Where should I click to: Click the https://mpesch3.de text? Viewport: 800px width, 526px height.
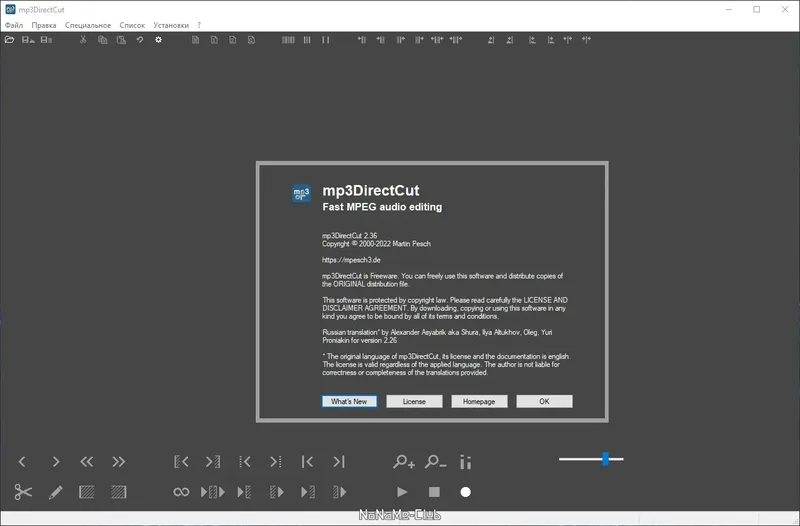351,260
